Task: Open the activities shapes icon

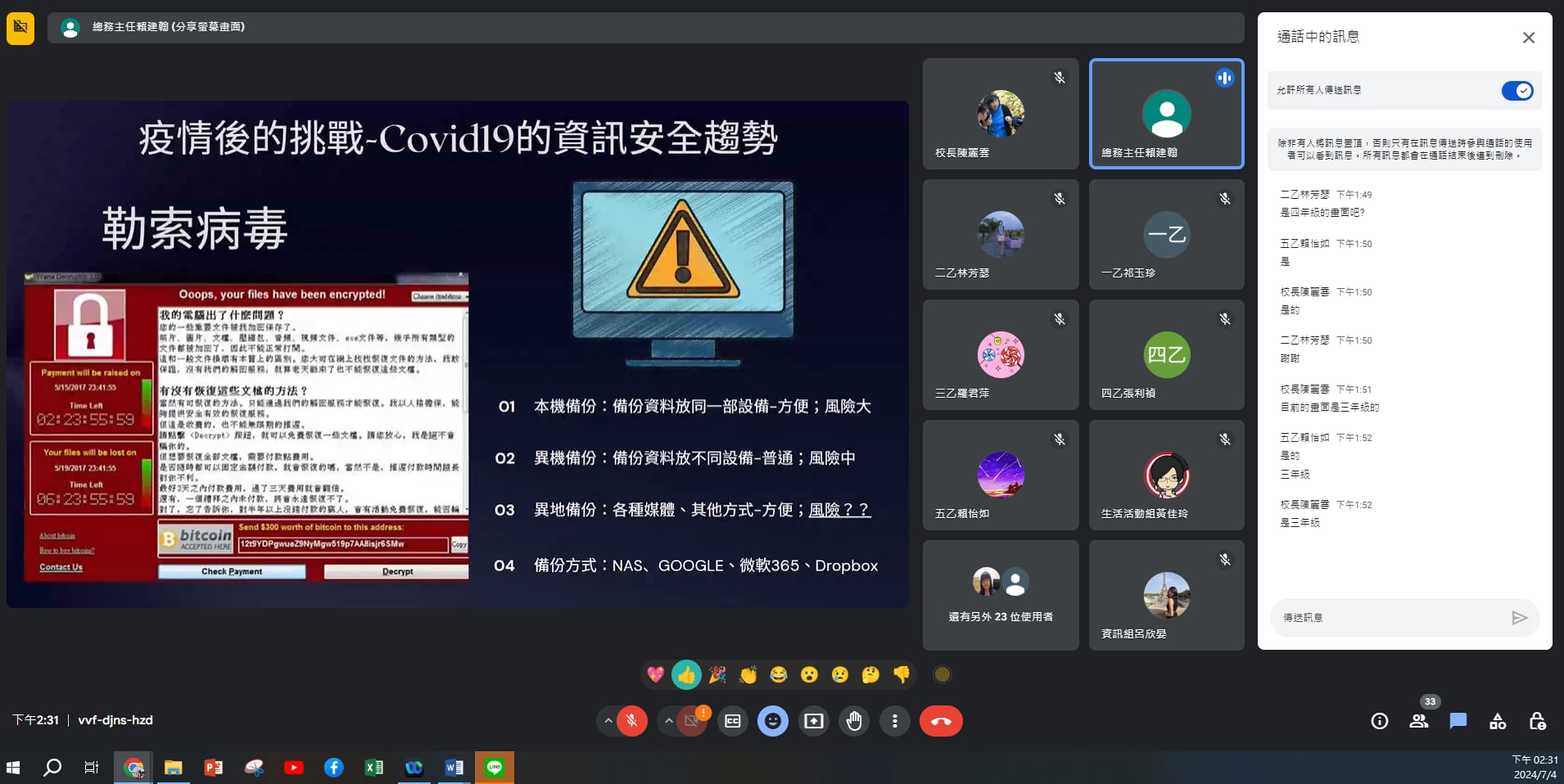Action: tap(1498, 721)
